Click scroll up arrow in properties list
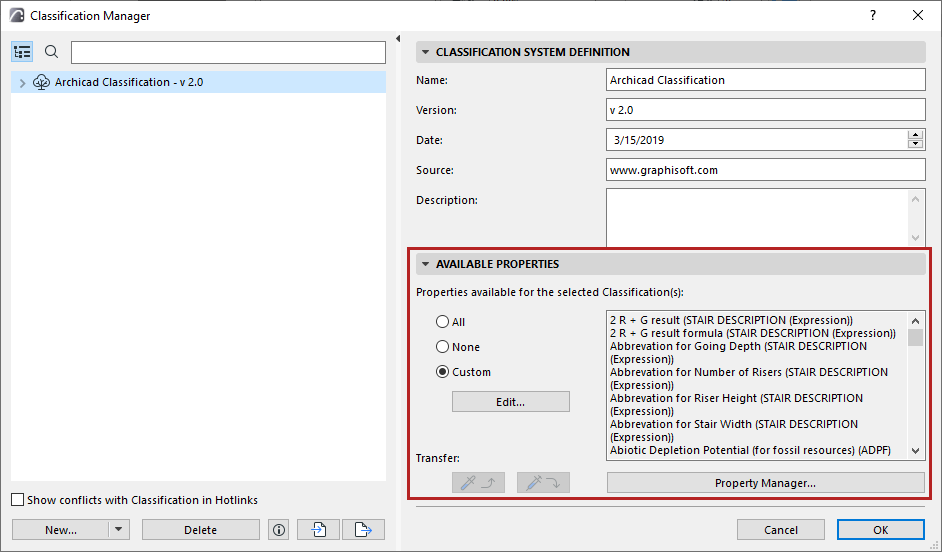The width and height of the screenshot is (942, 552). click(x=915, y=321)
